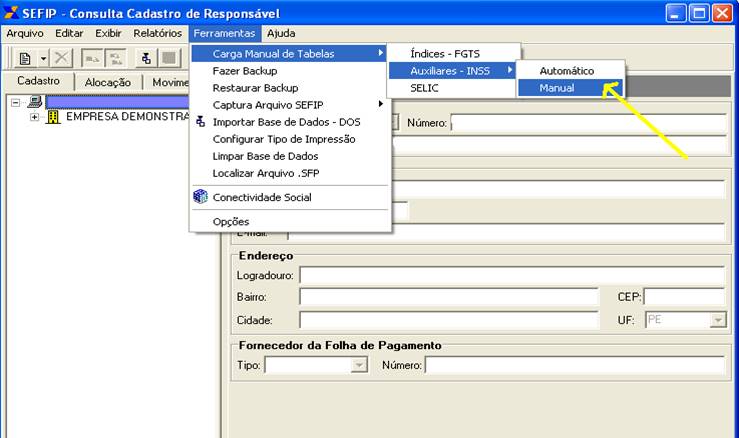Click the Delete X toolbar icon
Image resolution: width=739 pixels, height=438 pixels.
click(62, 59)
